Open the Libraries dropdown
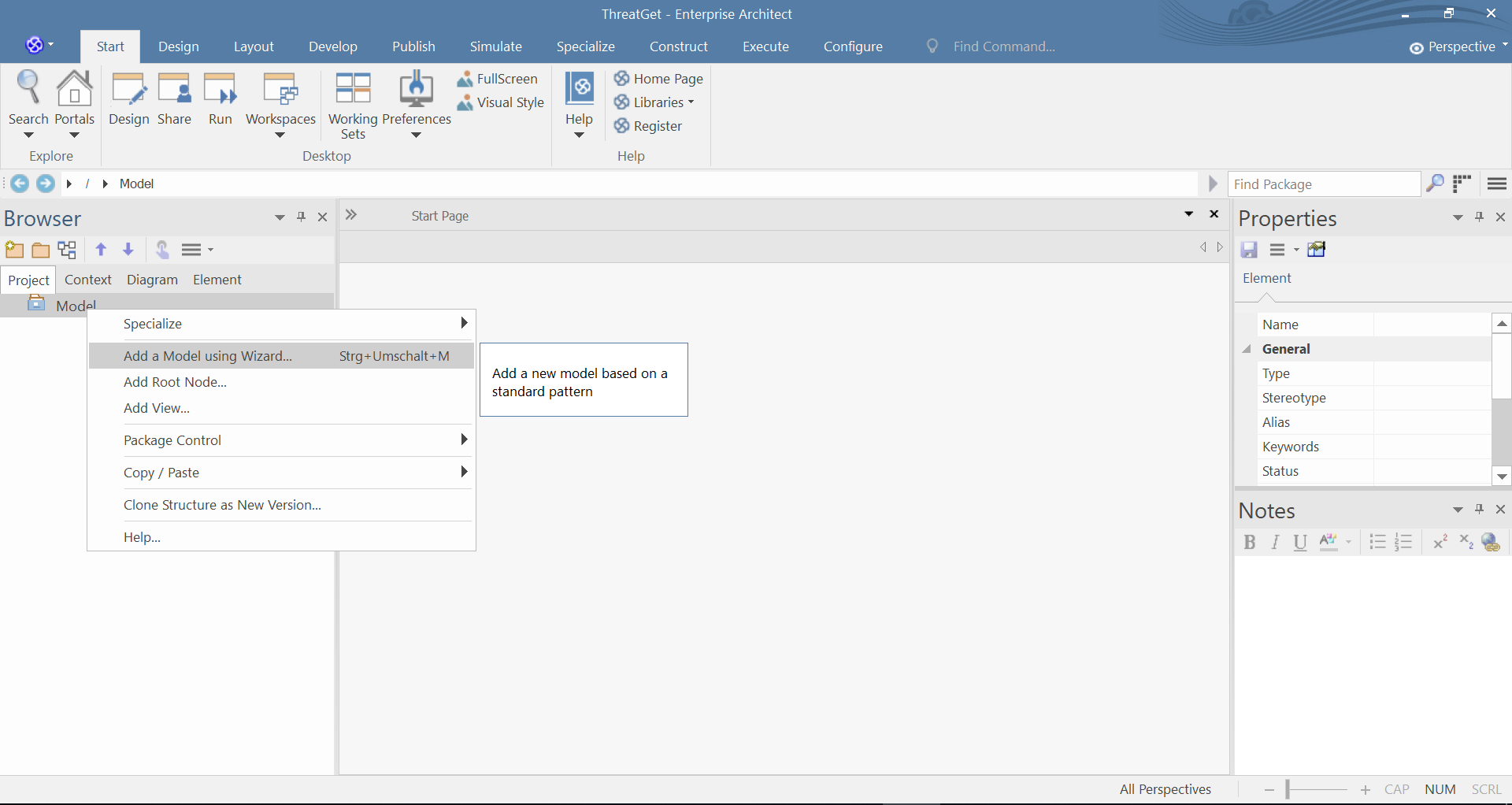This screenshot has height=805, width=1512. pos(655,102)
